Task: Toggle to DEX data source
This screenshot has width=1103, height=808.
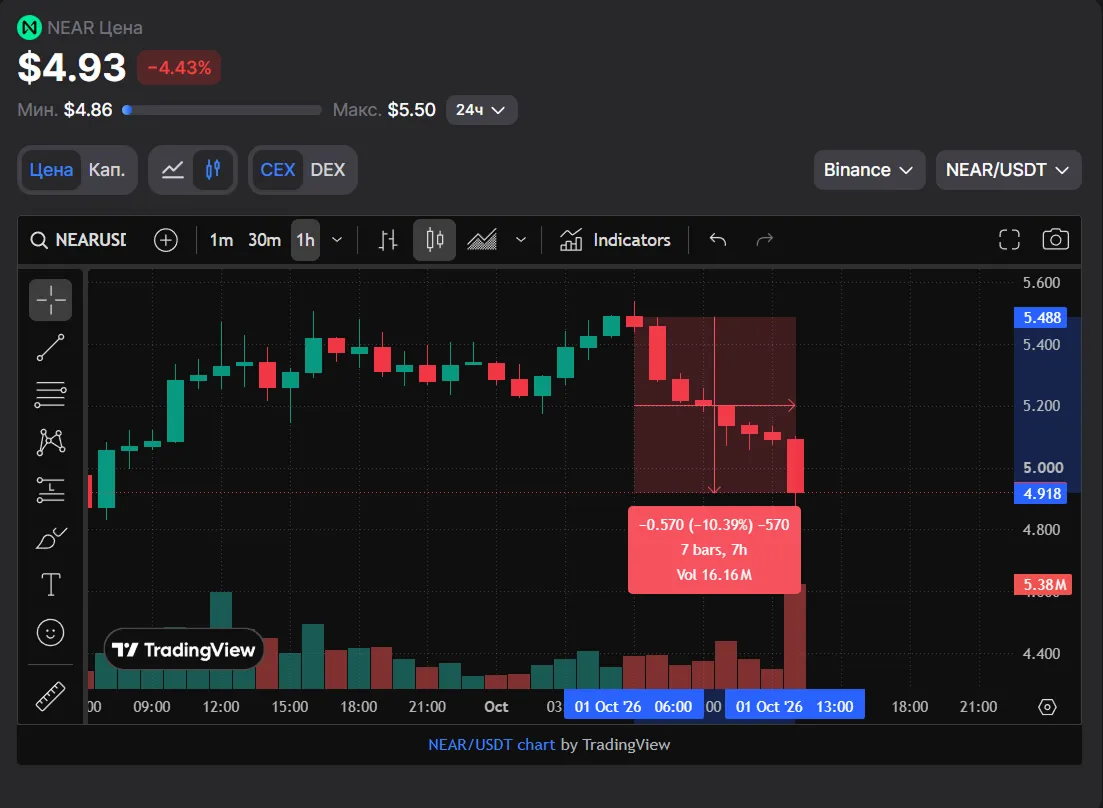Action: coord(328,170)
